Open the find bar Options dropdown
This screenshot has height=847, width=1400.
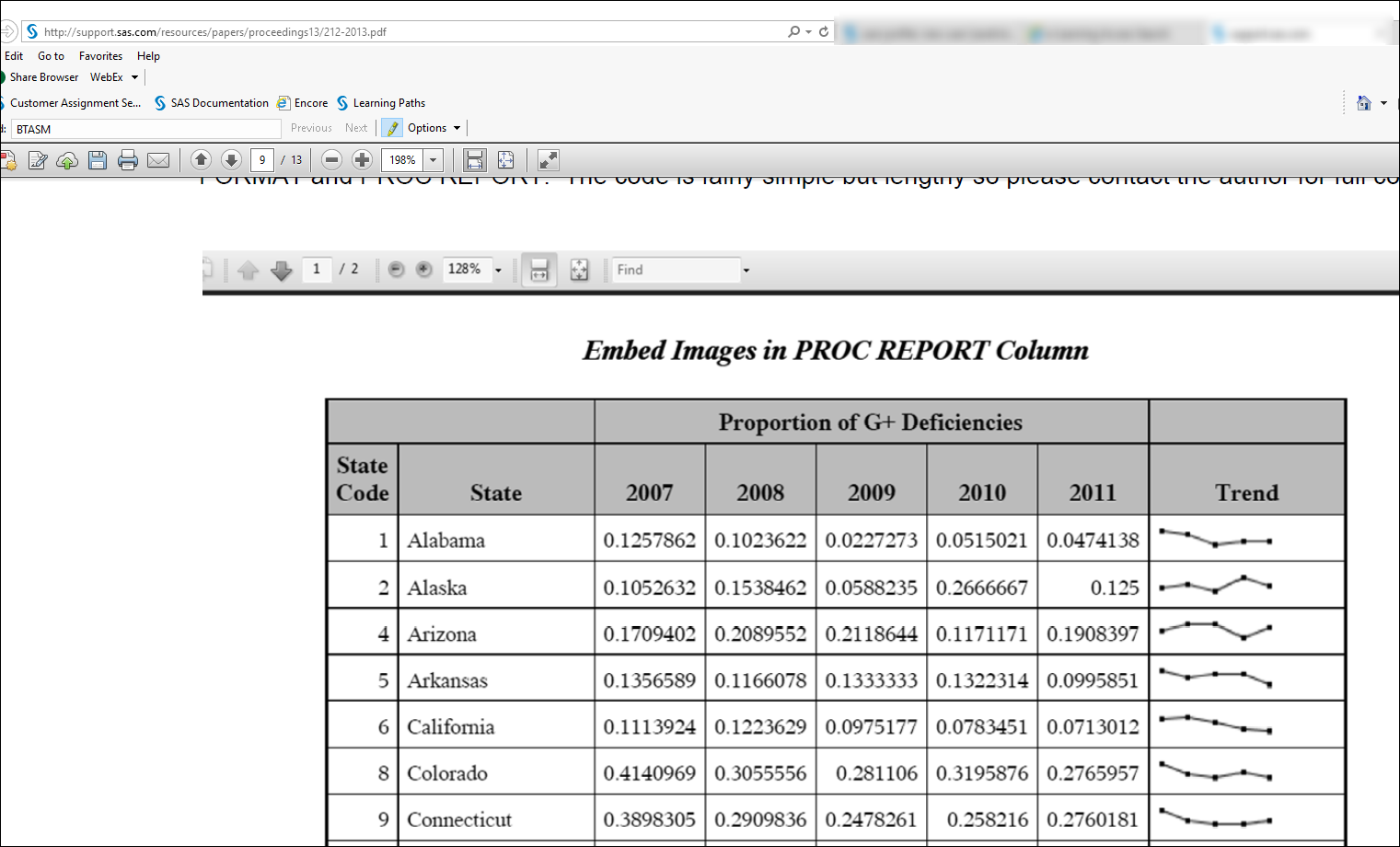tap(434, 128)
